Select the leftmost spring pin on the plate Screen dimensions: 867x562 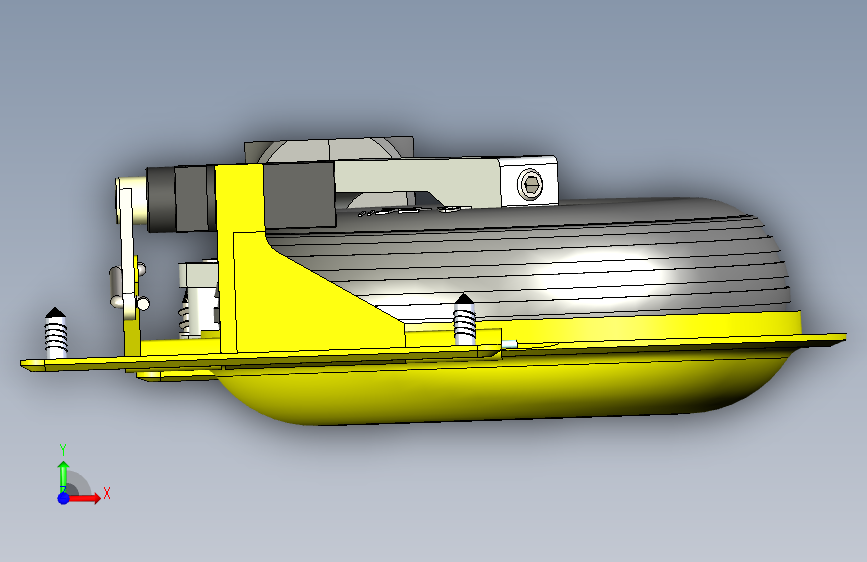(55, 333)
